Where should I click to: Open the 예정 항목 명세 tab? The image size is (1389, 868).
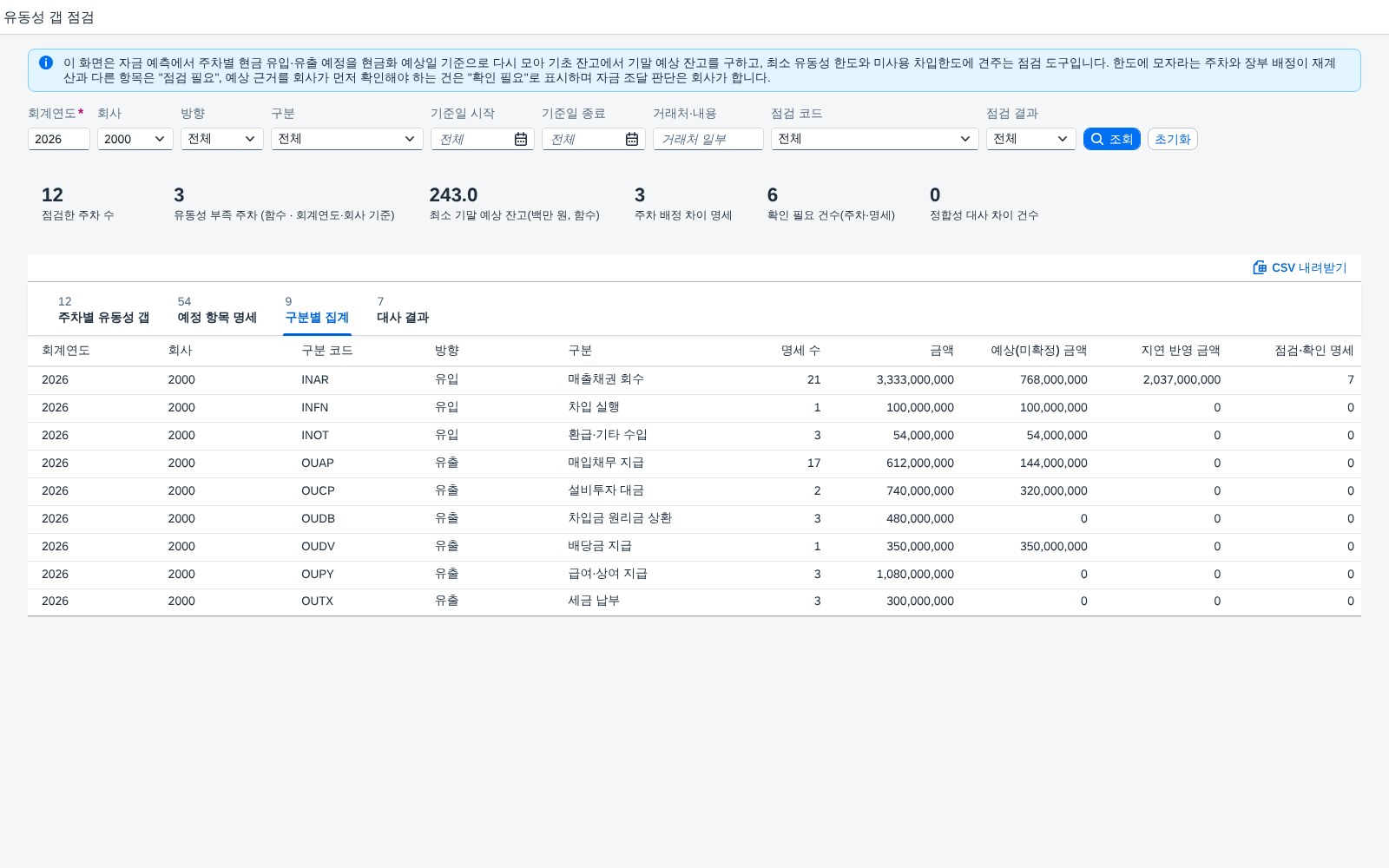coord(217,310)
